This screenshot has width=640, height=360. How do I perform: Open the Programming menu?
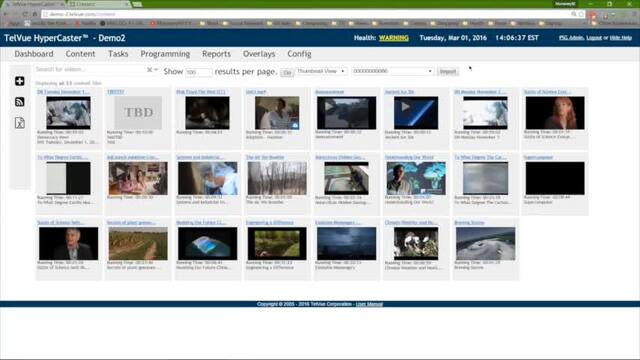[165, 54]
